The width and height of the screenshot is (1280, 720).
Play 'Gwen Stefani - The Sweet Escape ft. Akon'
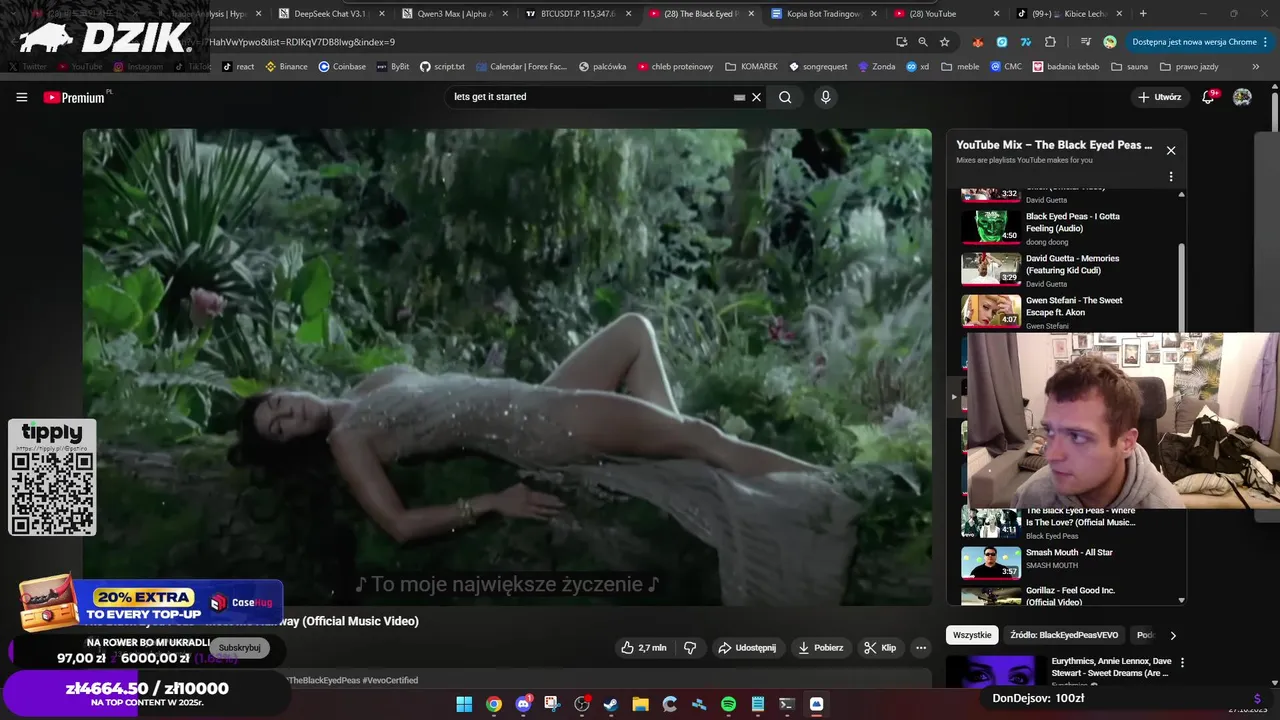[x=1064, y=311]
